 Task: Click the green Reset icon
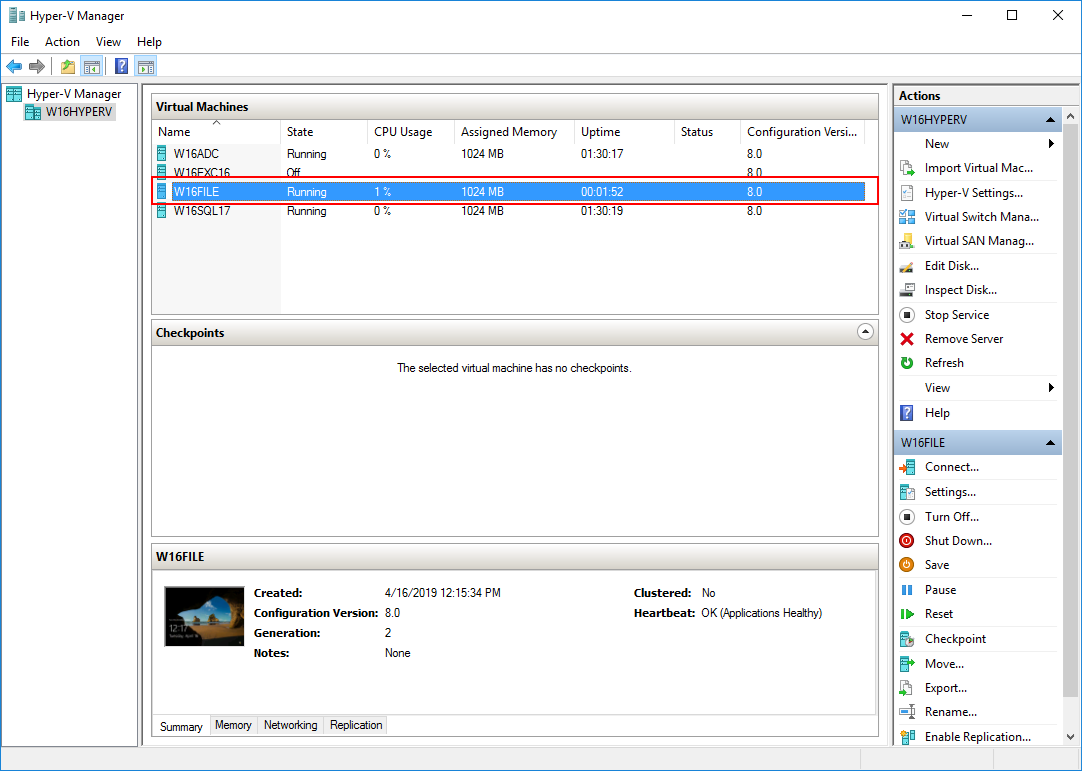[907, 614]
